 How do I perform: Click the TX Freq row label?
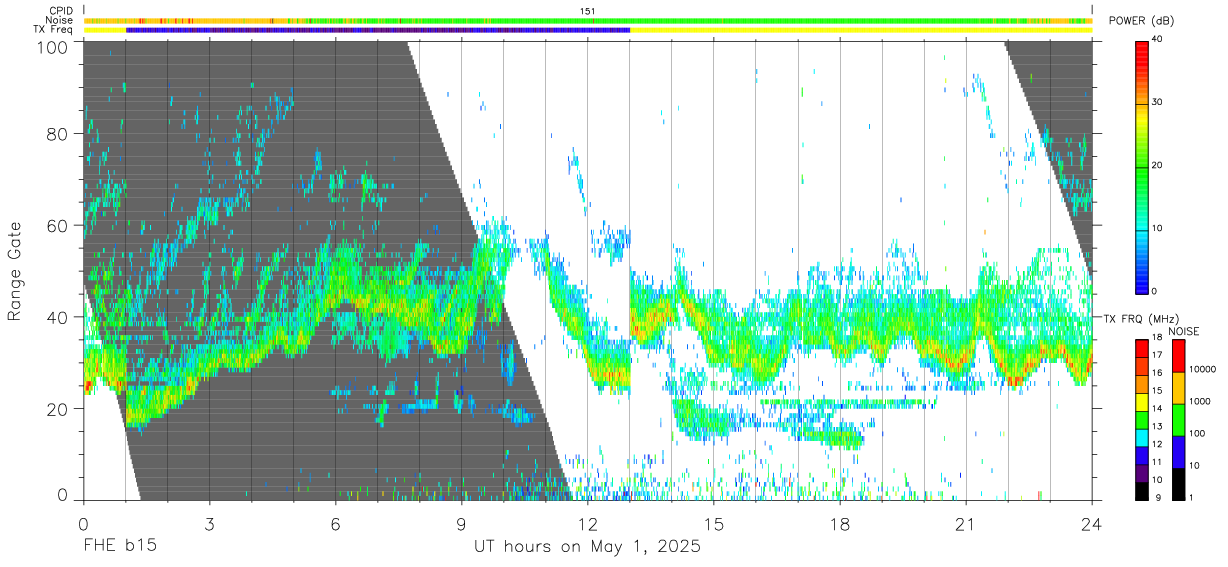point(53,30)
